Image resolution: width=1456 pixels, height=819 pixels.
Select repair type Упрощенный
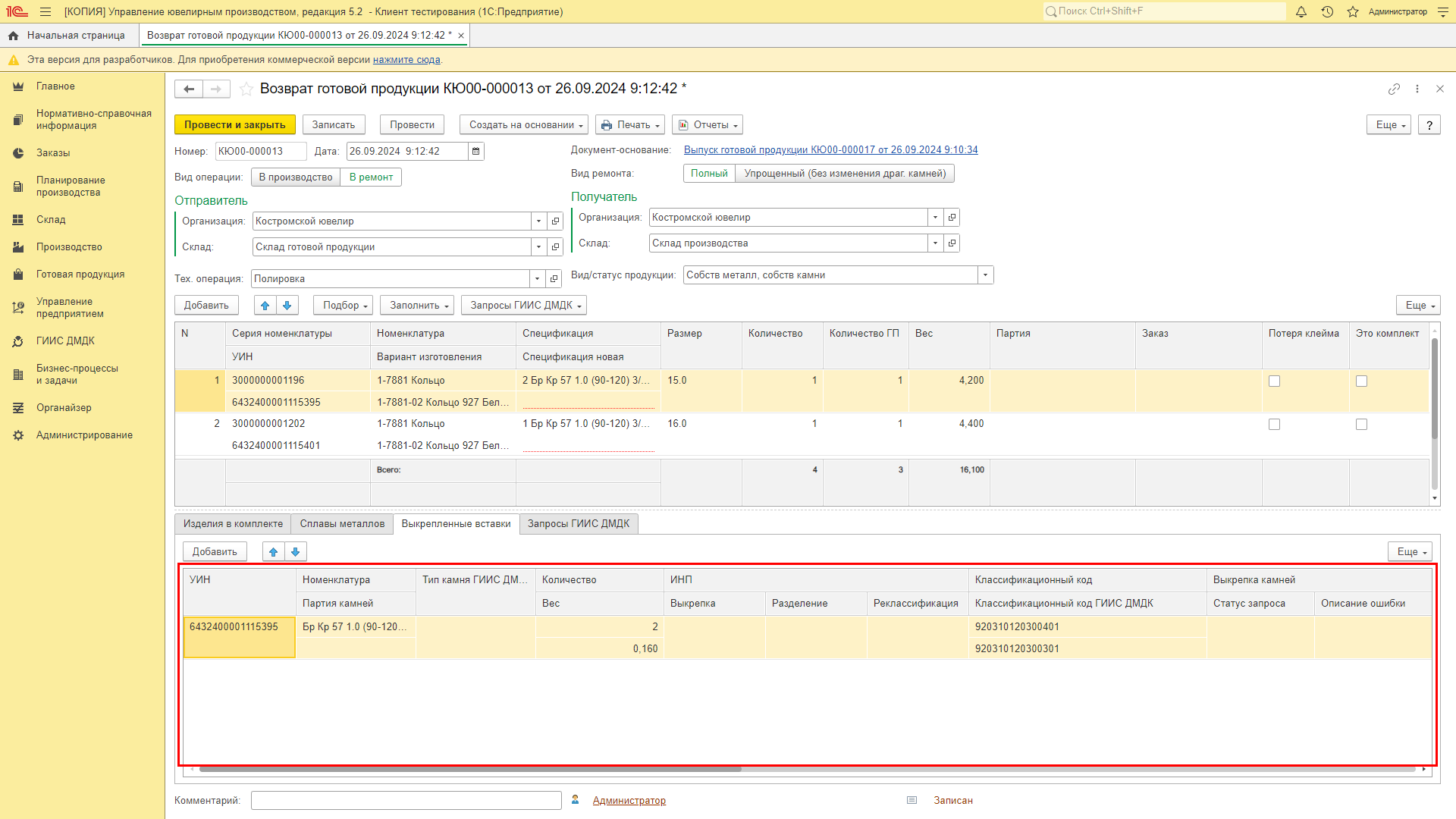tap(845, 174)
